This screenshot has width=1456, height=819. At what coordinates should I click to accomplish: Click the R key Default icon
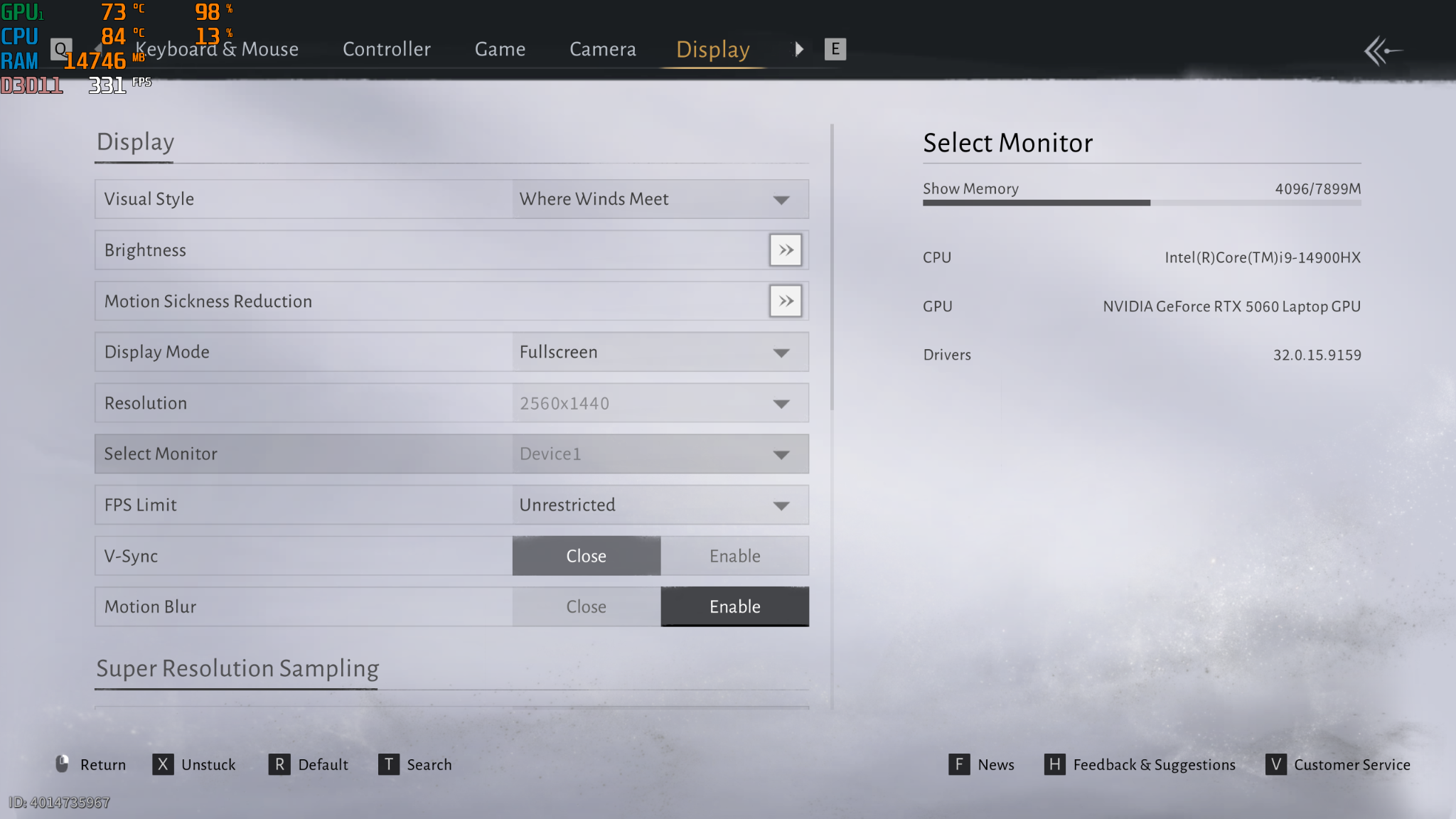point(279,764)
